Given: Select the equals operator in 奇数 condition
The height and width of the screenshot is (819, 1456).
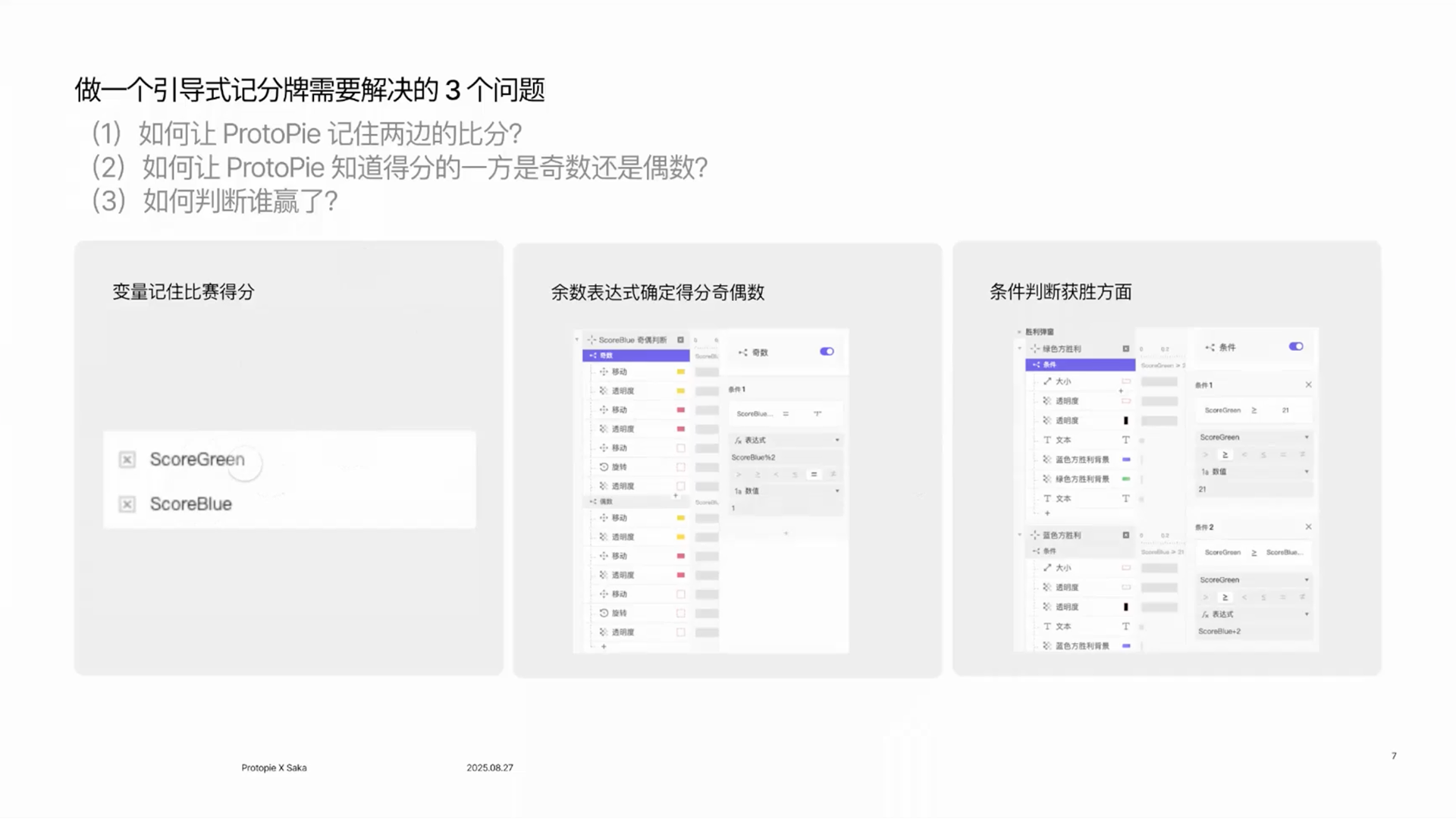Looking at the screenshot, I should click(814, 475).
